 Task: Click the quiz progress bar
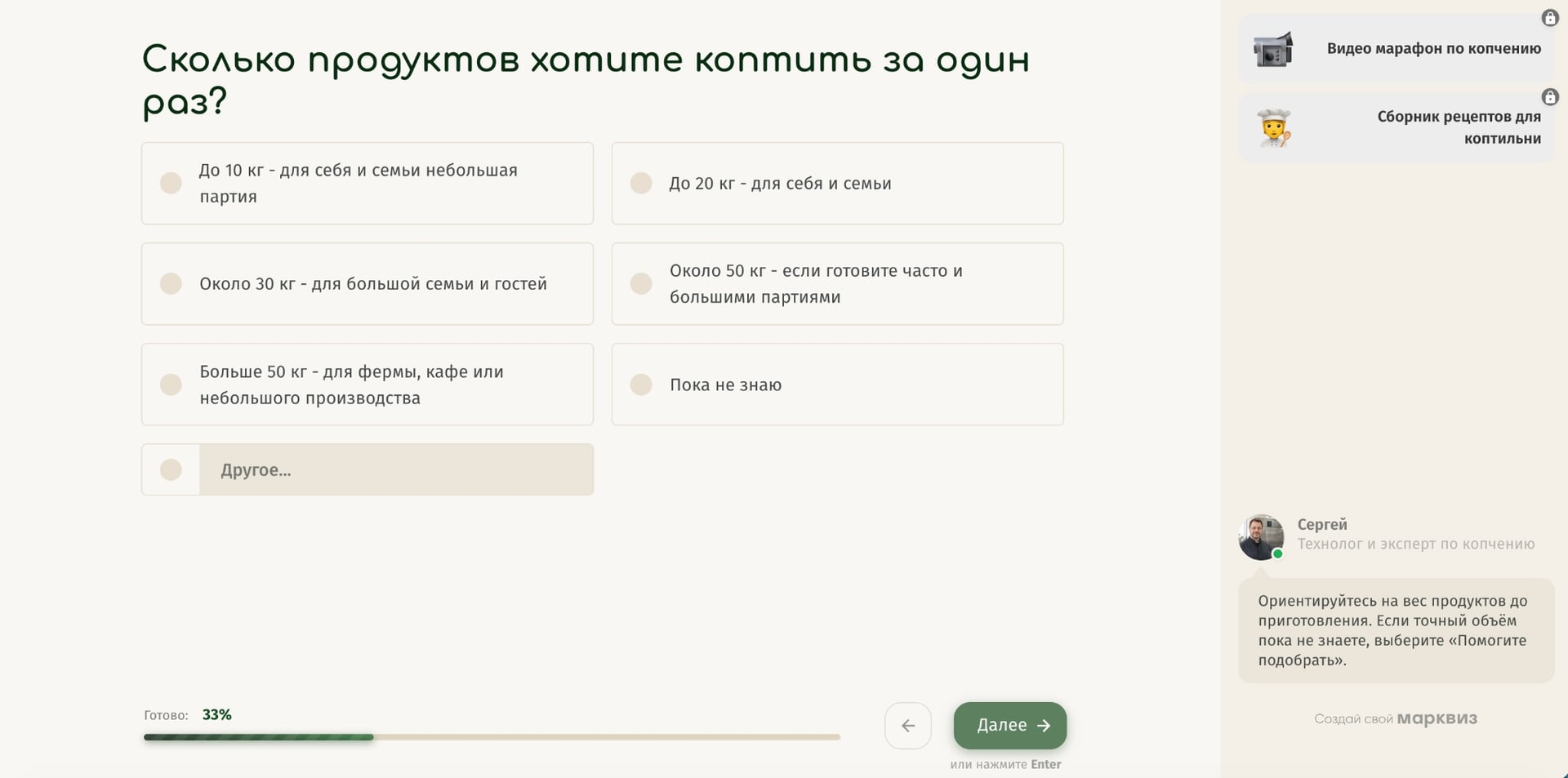(x=492, y=737)
